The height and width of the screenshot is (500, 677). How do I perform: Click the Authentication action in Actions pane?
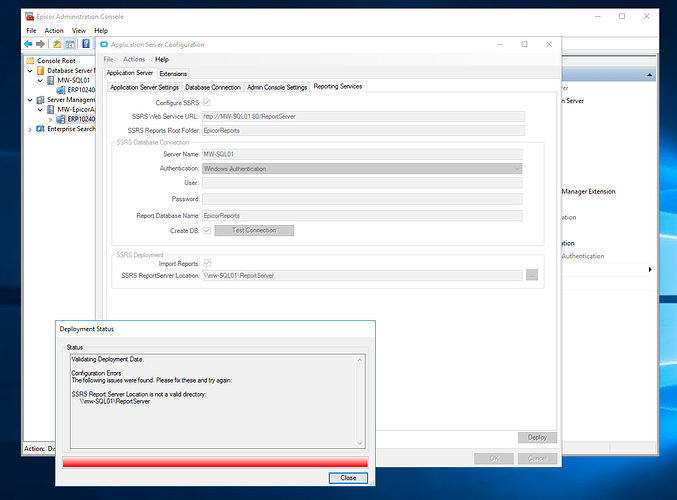point(583,256)
